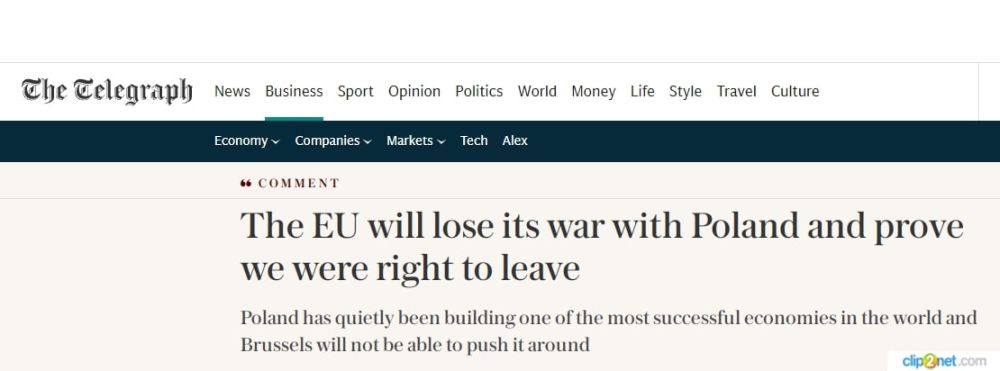Expand the Companies dropdown
Screen dimensions: 1000x371
(x=333, y=141)
